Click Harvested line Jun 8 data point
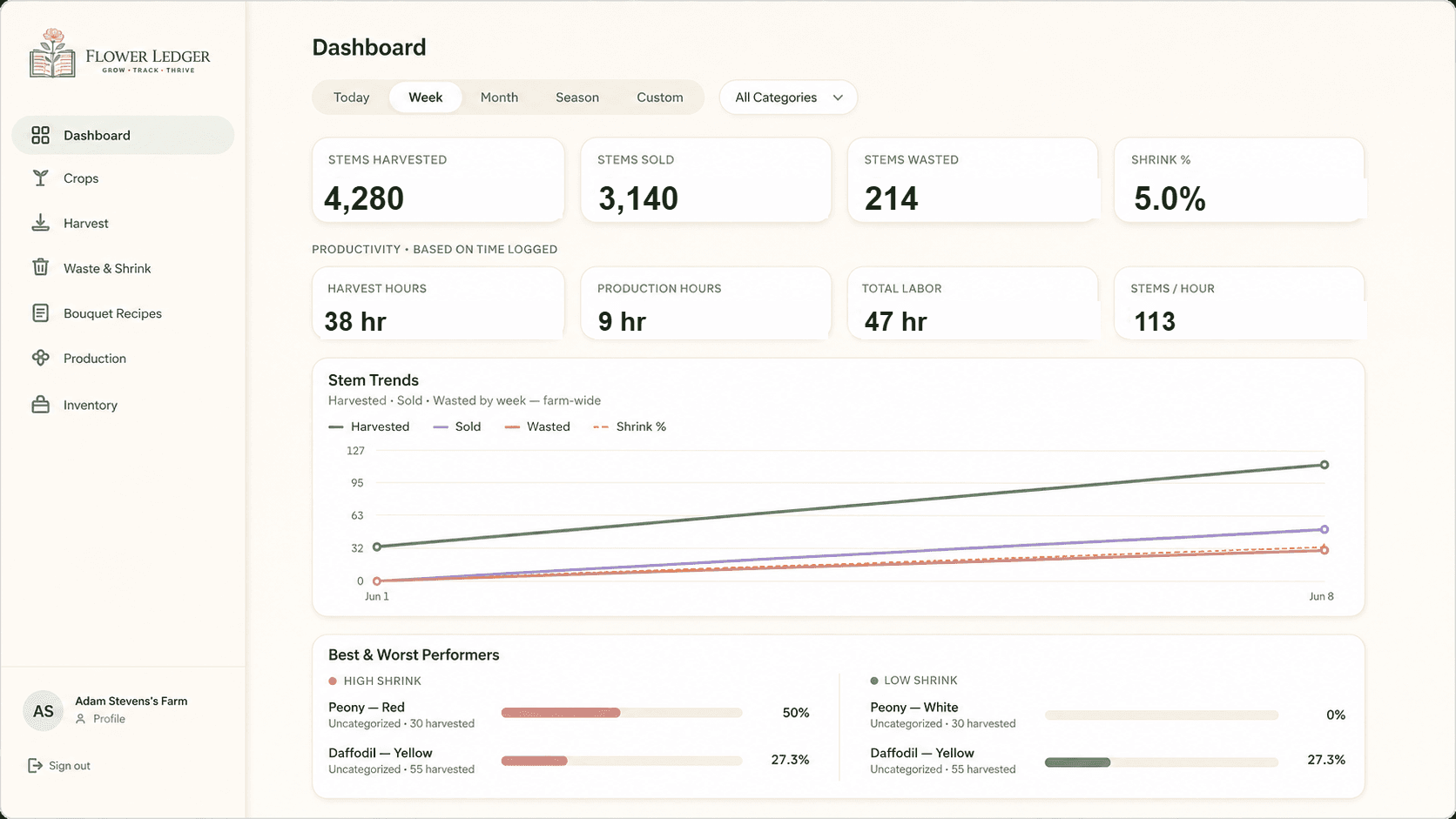Image resolution: width=1456 pixels, height=819 pixels. coord(1325,465)
